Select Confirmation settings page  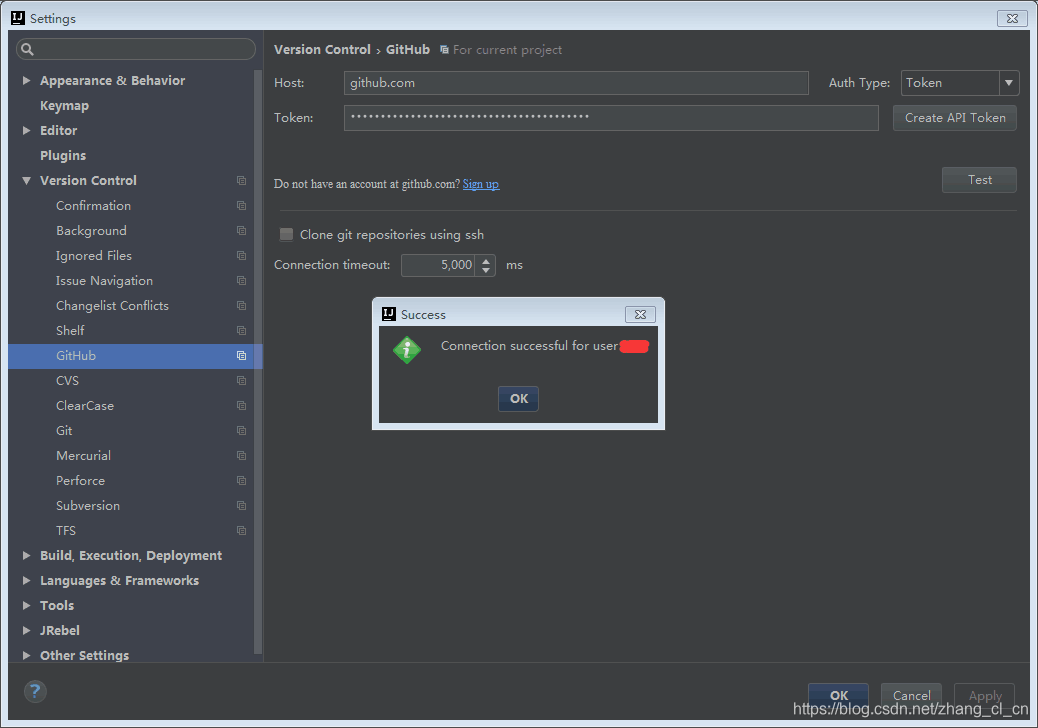pyautogui.click(x=93, y=206)
